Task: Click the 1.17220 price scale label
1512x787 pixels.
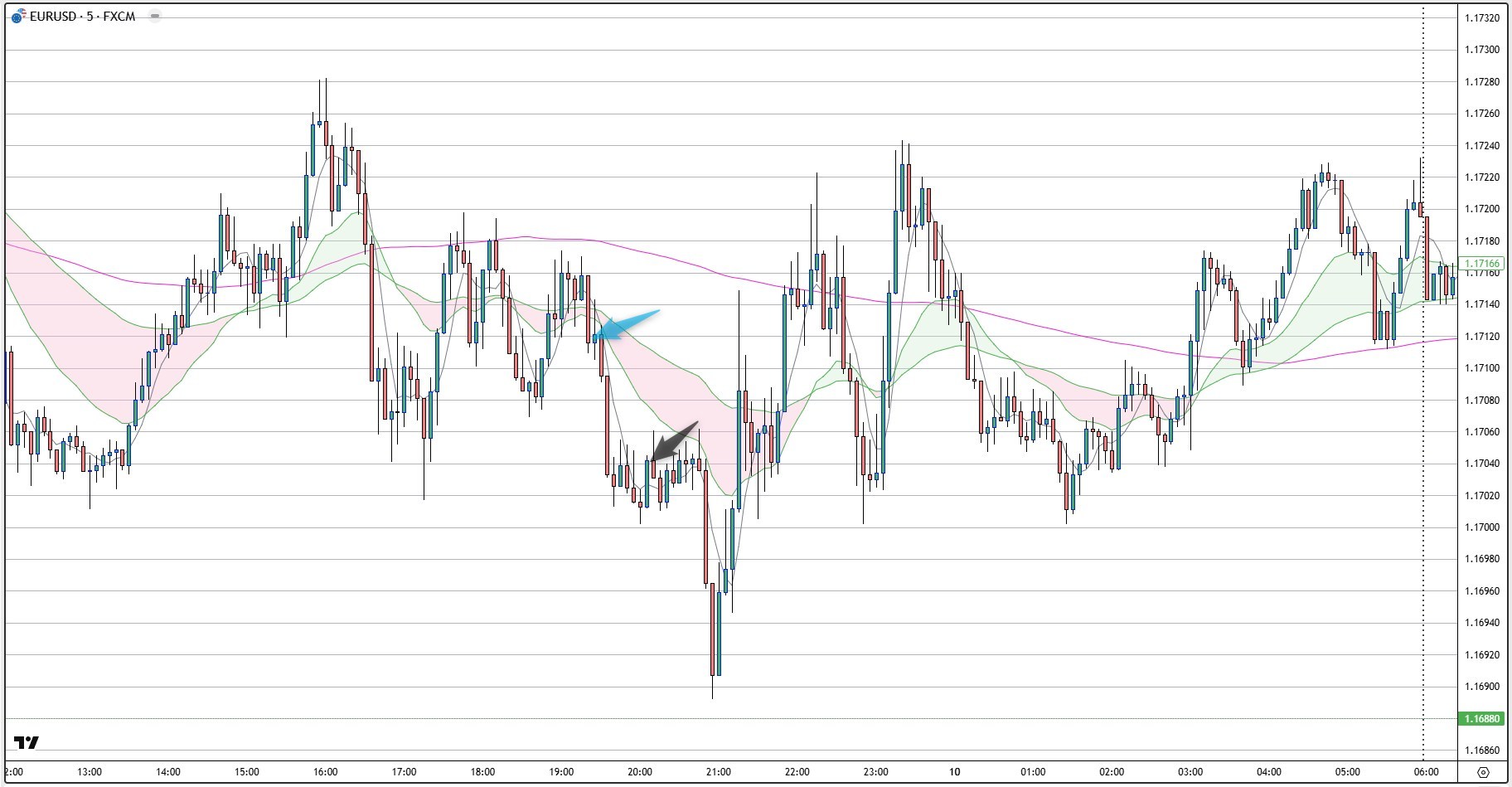Action: 1482,177
